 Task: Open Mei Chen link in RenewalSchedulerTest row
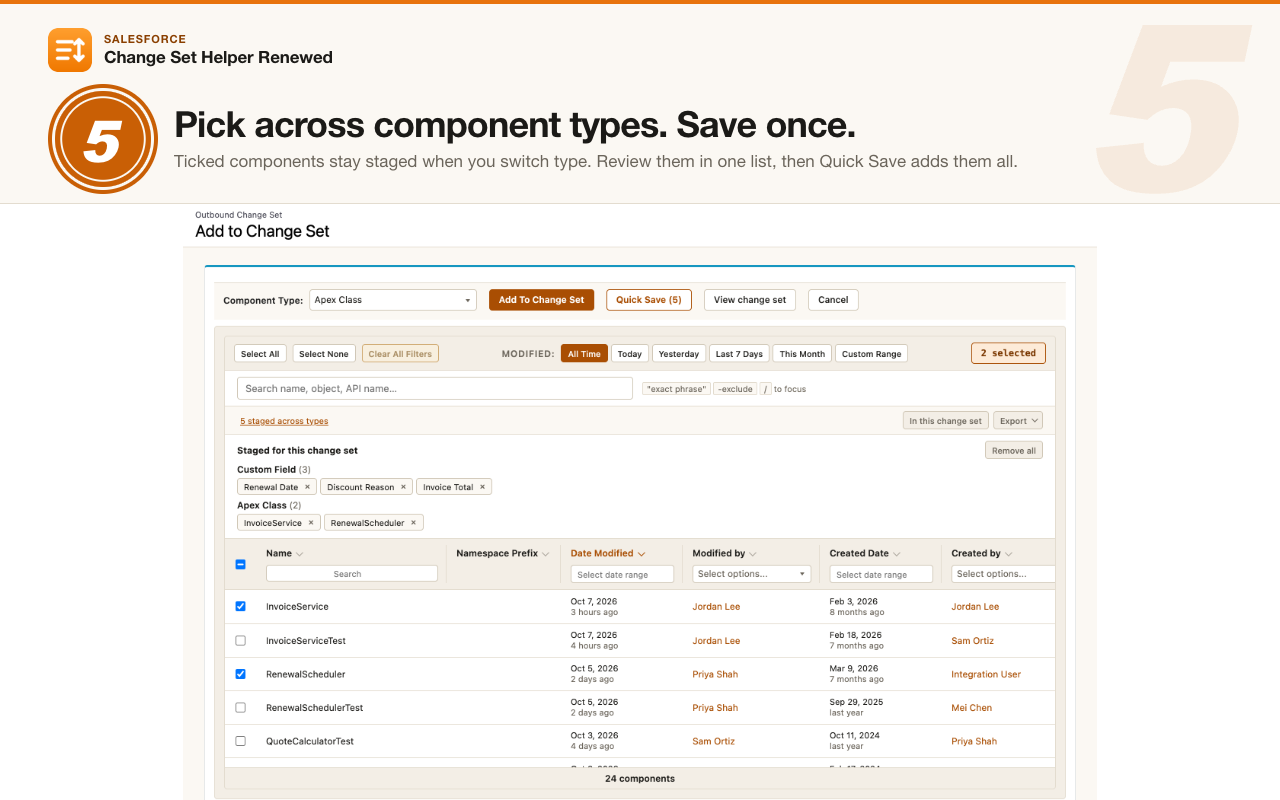click(971, 708)
